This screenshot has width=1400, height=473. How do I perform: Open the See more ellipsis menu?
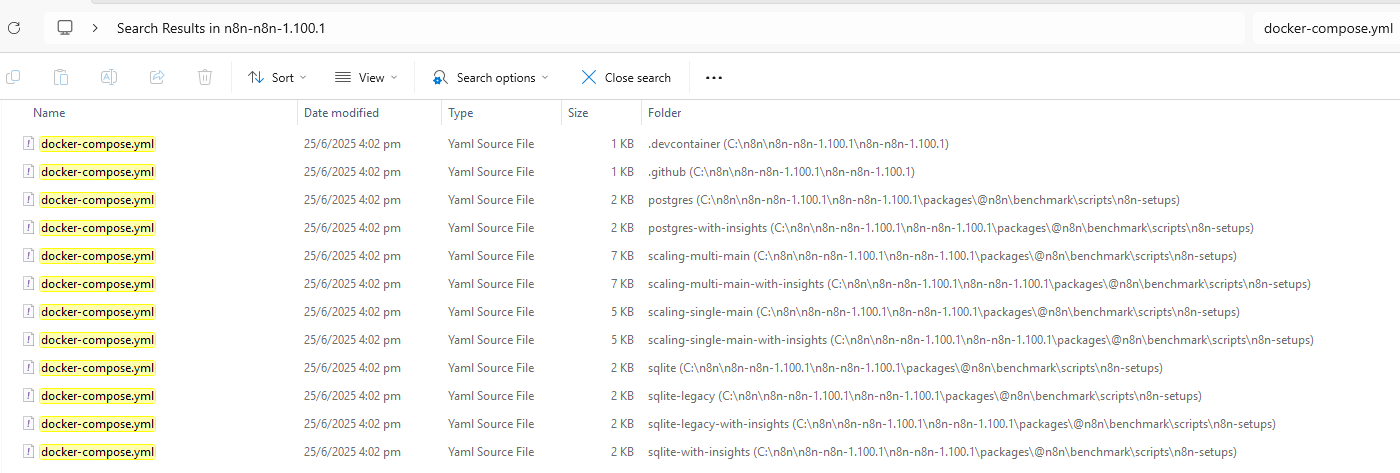[714, 77]
